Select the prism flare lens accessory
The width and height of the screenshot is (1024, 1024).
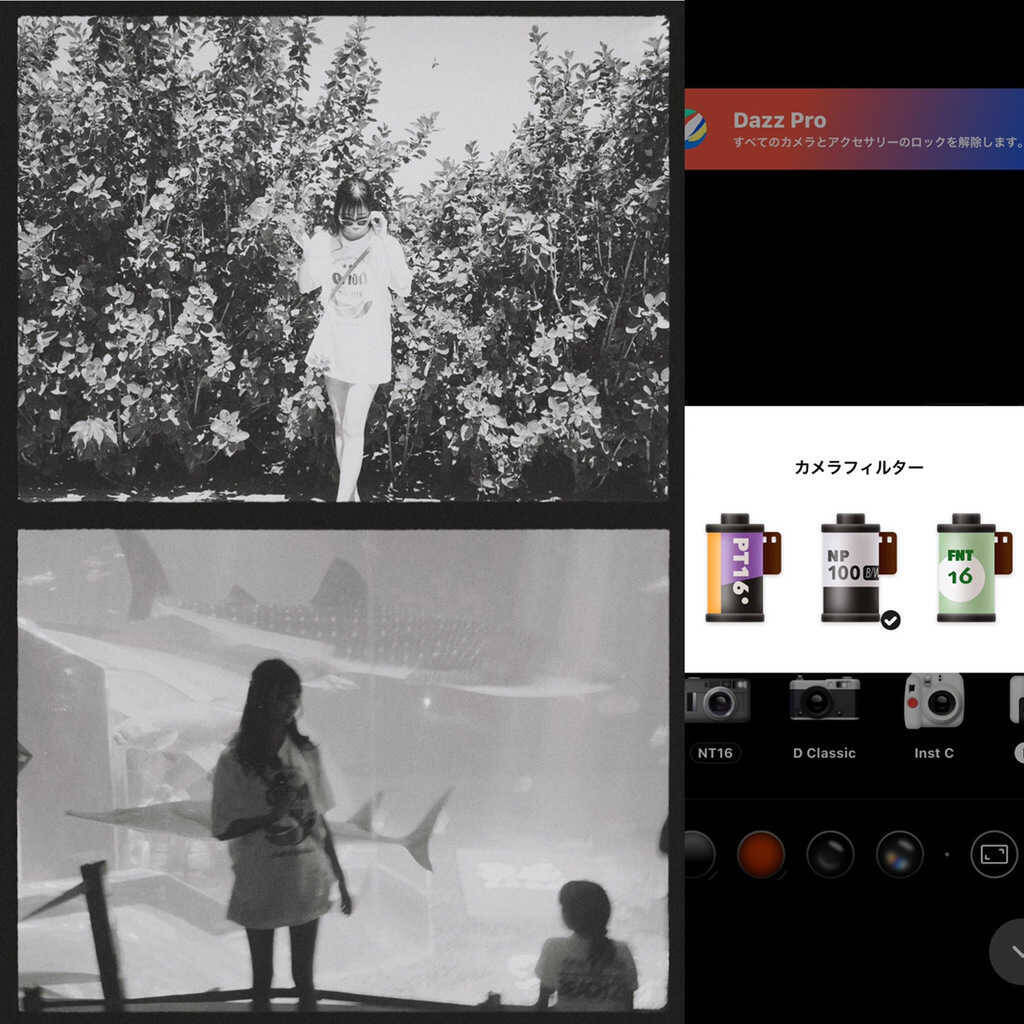click(x=899, y=854)
